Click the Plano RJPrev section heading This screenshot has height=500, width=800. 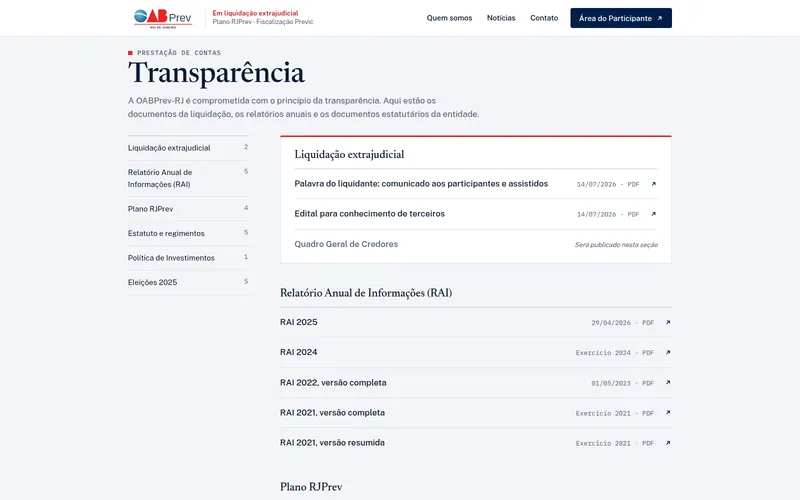(x=311, y=487)
